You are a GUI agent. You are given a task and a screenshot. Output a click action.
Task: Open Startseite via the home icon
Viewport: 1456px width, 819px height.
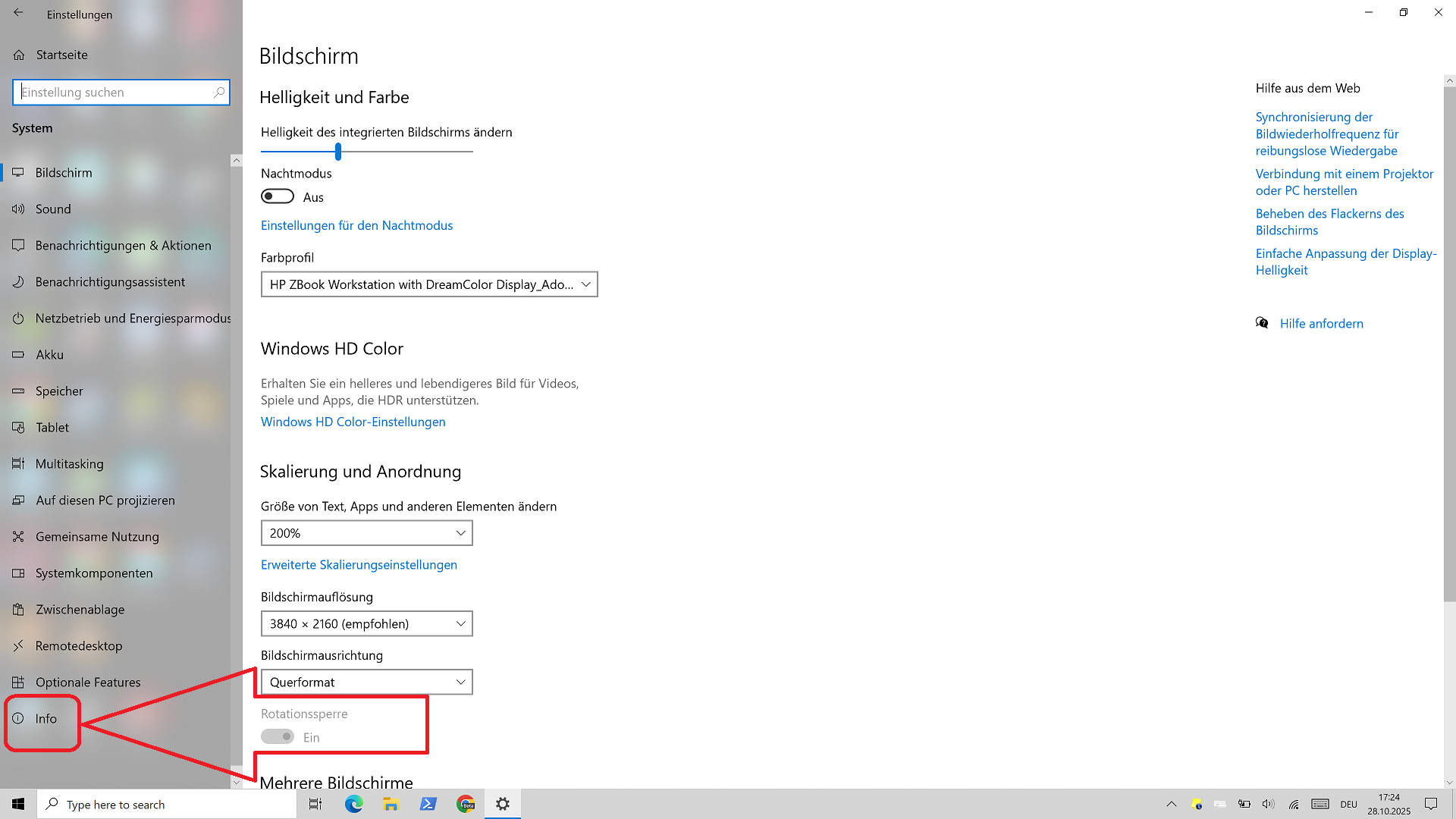pyautogui.click(x=19, y=55)
